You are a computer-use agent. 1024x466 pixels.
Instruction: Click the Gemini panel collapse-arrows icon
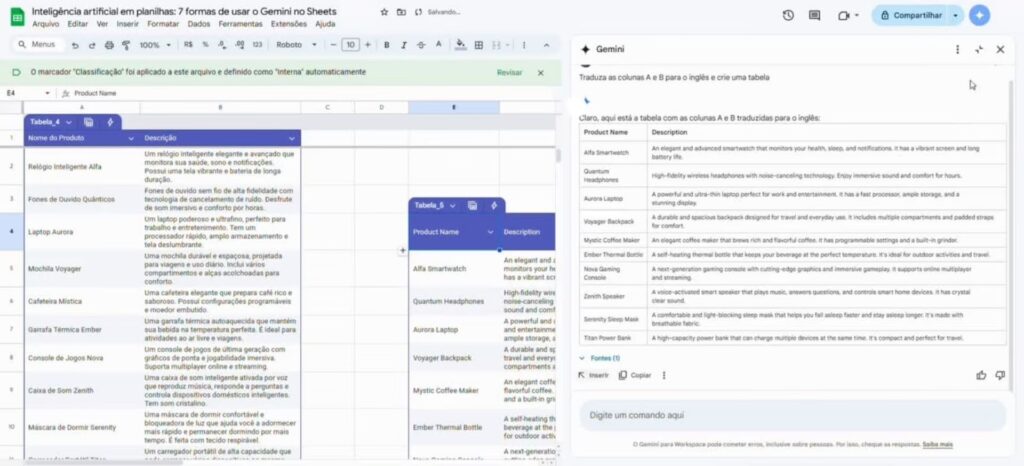point(978,50)
